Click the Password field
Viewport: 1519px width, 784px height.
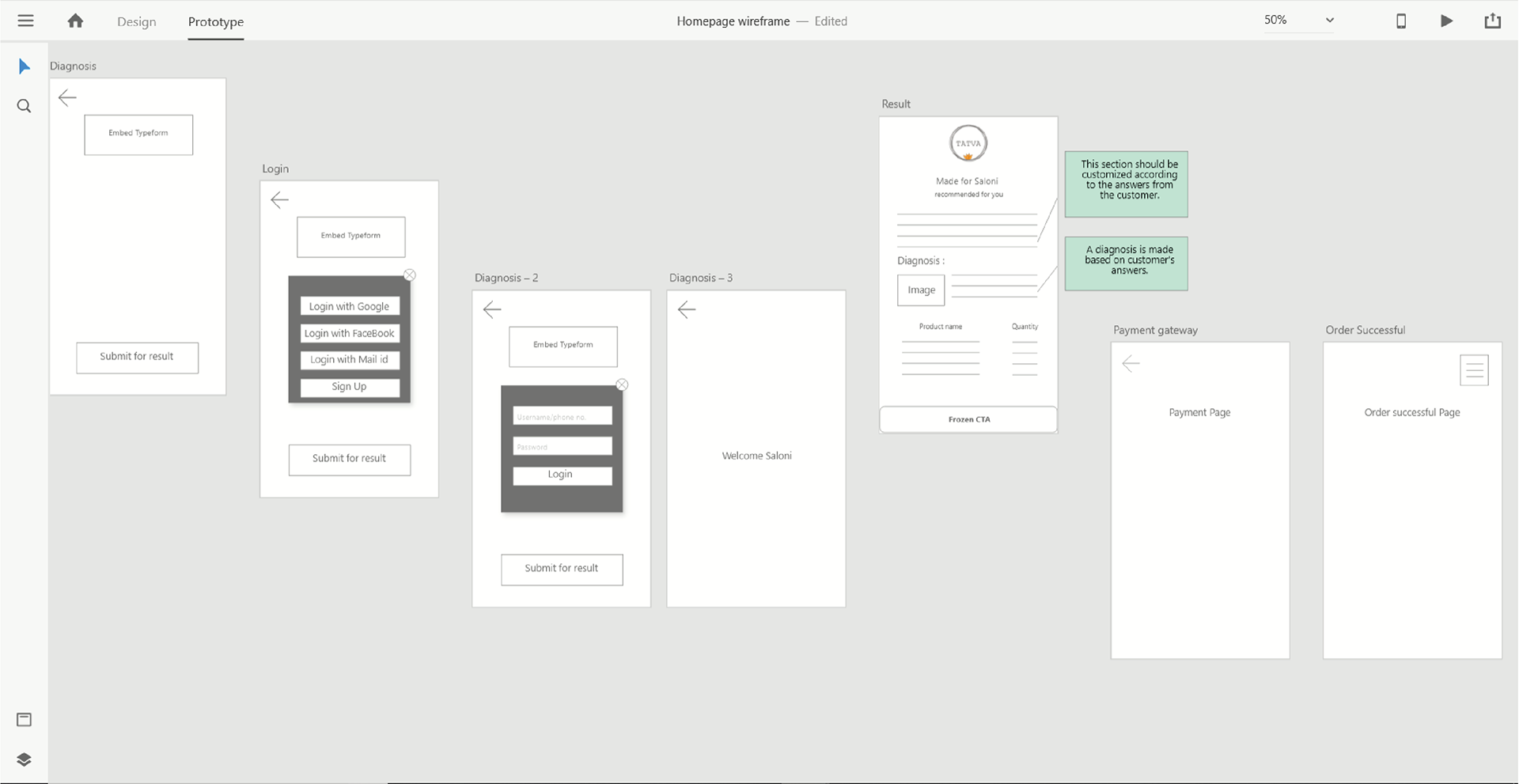[563, 446]
